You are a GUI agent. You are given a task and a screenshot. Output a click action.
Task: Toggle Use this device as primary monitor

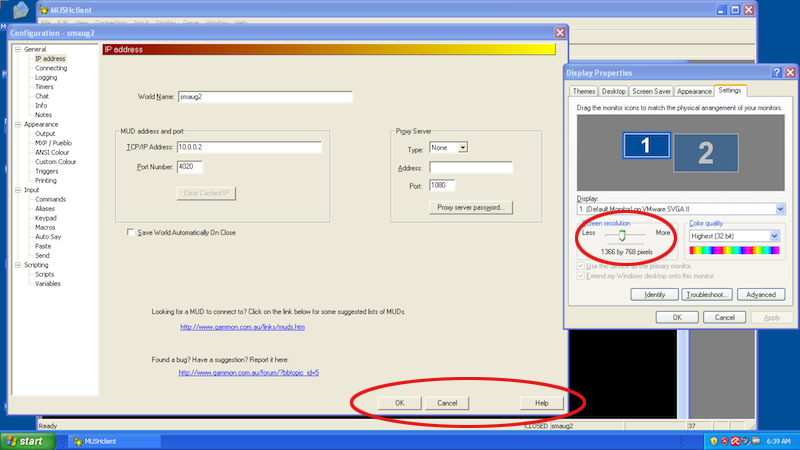(x=580, y=266)
